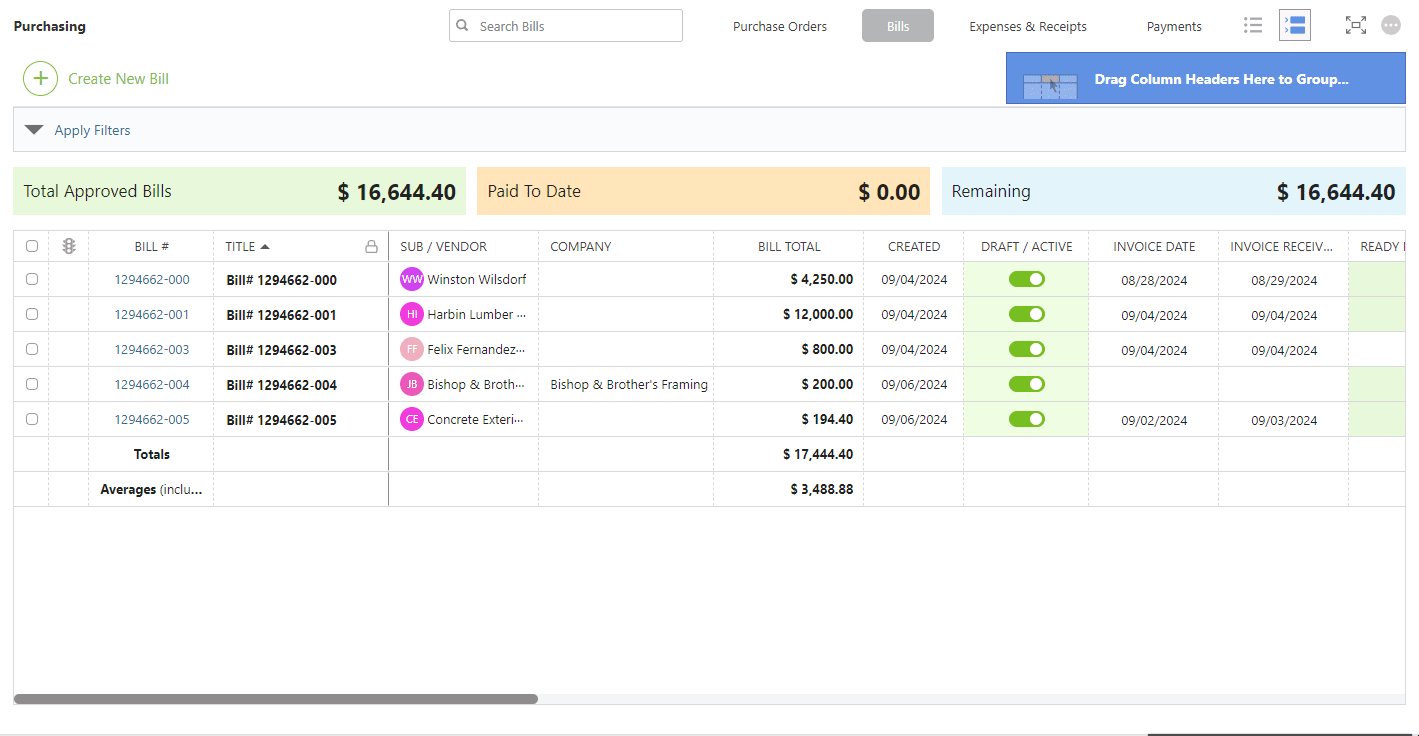Open the more options ellipsis menu
1419x736 pixels.
pyautogui.click(x=1391, y=26)
